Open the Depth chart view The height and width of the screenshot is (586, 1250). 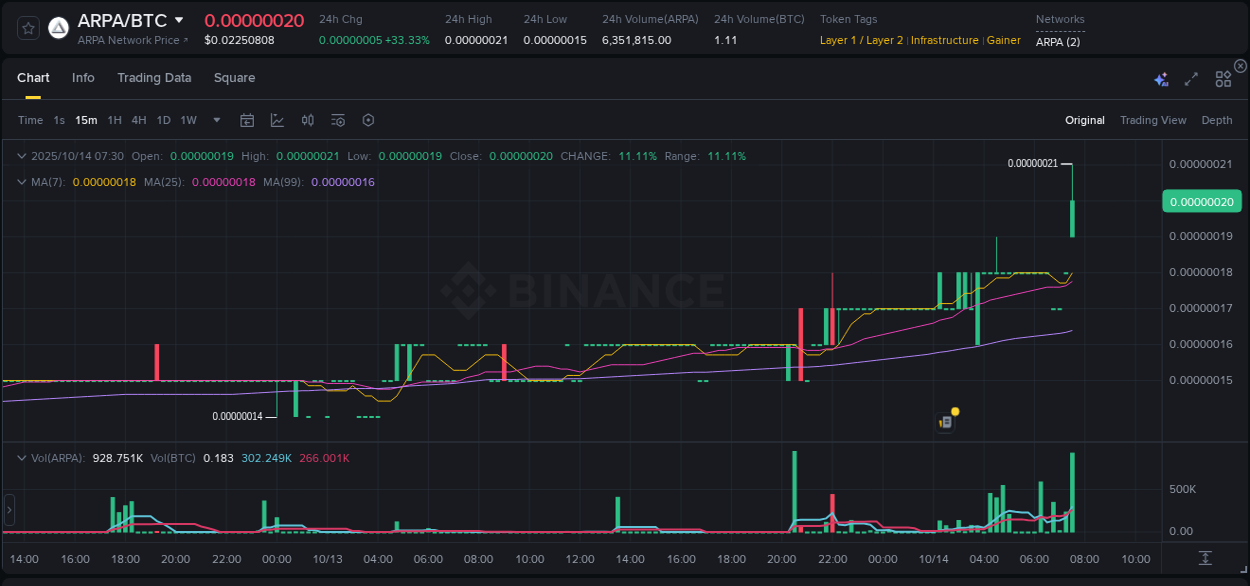[x=1217, y=120]
